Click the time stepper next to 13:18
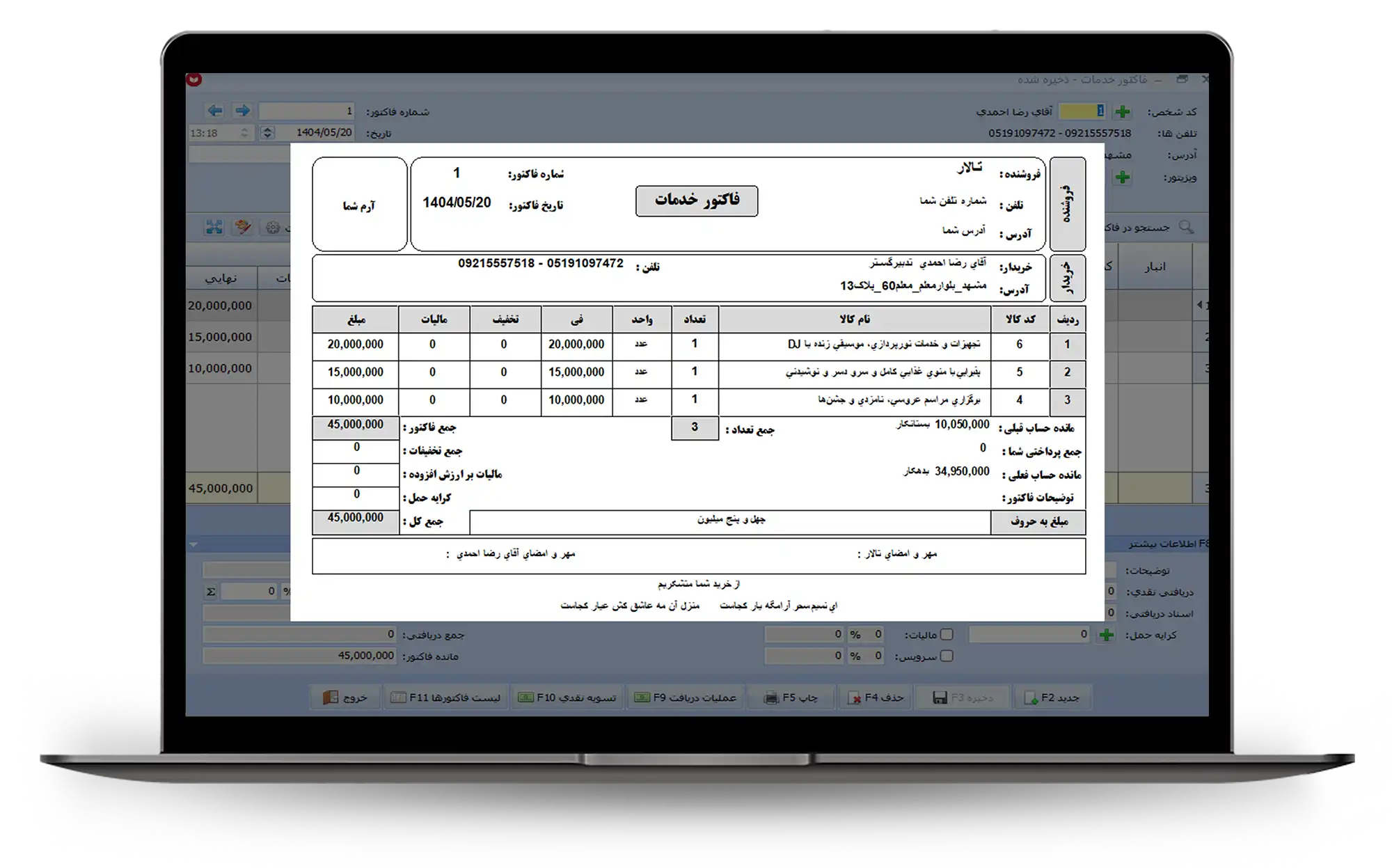The image size is (1392, 868). click(244, 132)
